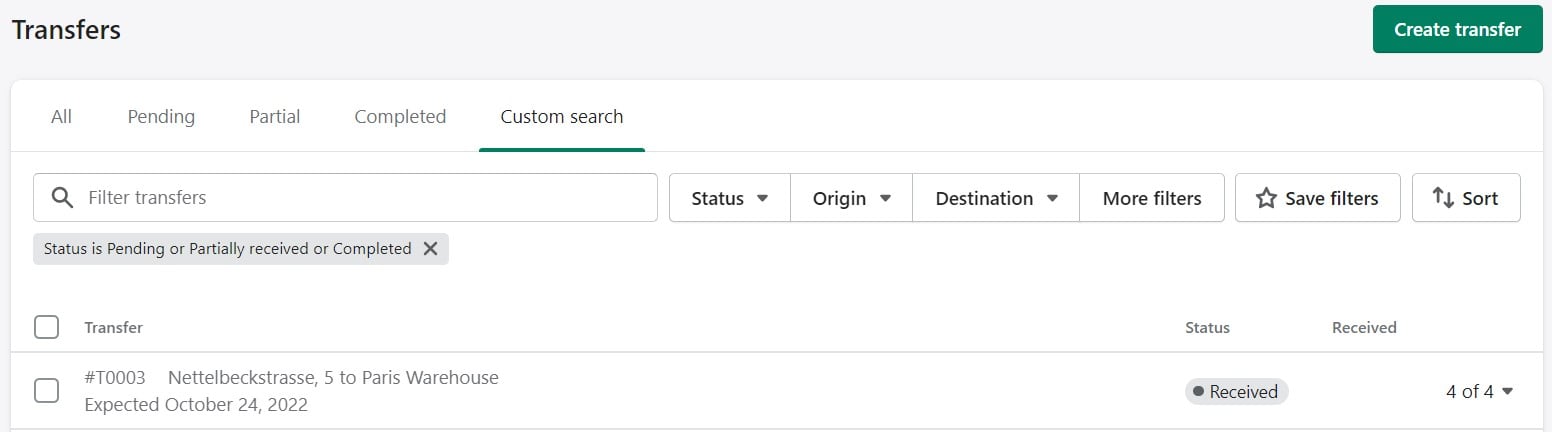Image resolution: width=1552 pixels, height=432 pixels.
Task: Switch to the Pending tab
Action: [x=161, y=117]
